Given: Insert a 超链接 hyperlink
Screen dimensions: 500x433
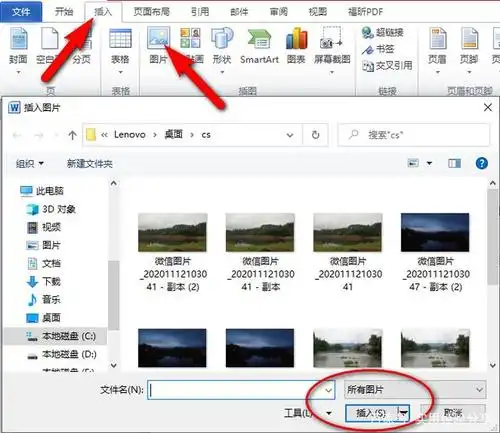Looking at the screenshot, I should pyautogui.click(x=383, y=32).
